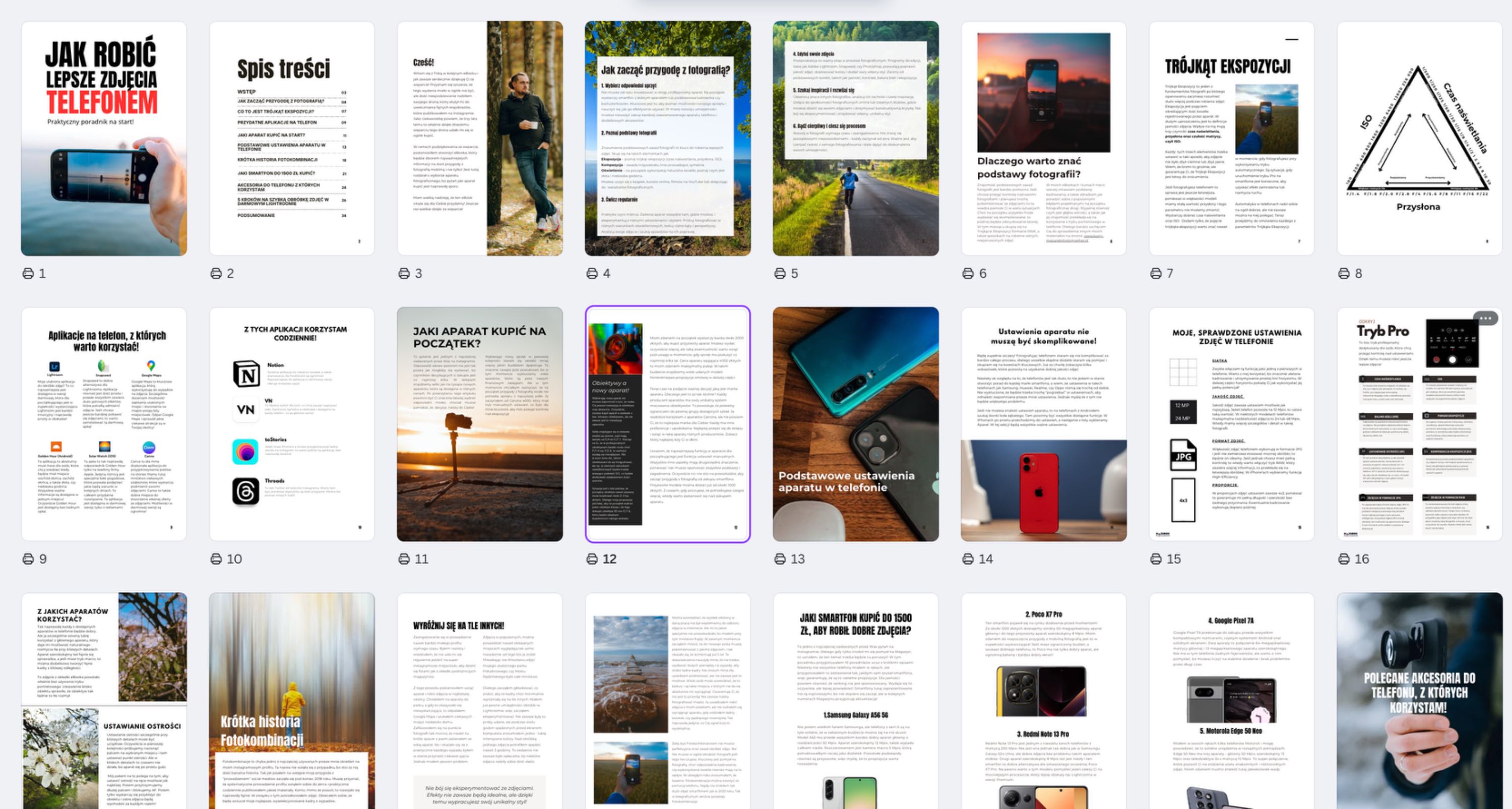Open the 'Polecane akcesoria do telefonu' page
The image size is (1512, 809).
pyautogui.click(x=1419, y=702)
